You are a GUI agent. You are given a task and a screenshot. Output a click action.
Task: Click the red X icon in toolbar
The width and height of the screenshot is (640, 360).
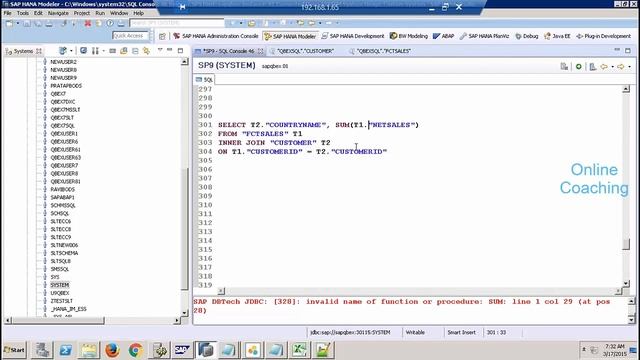(x=87, y=23)
